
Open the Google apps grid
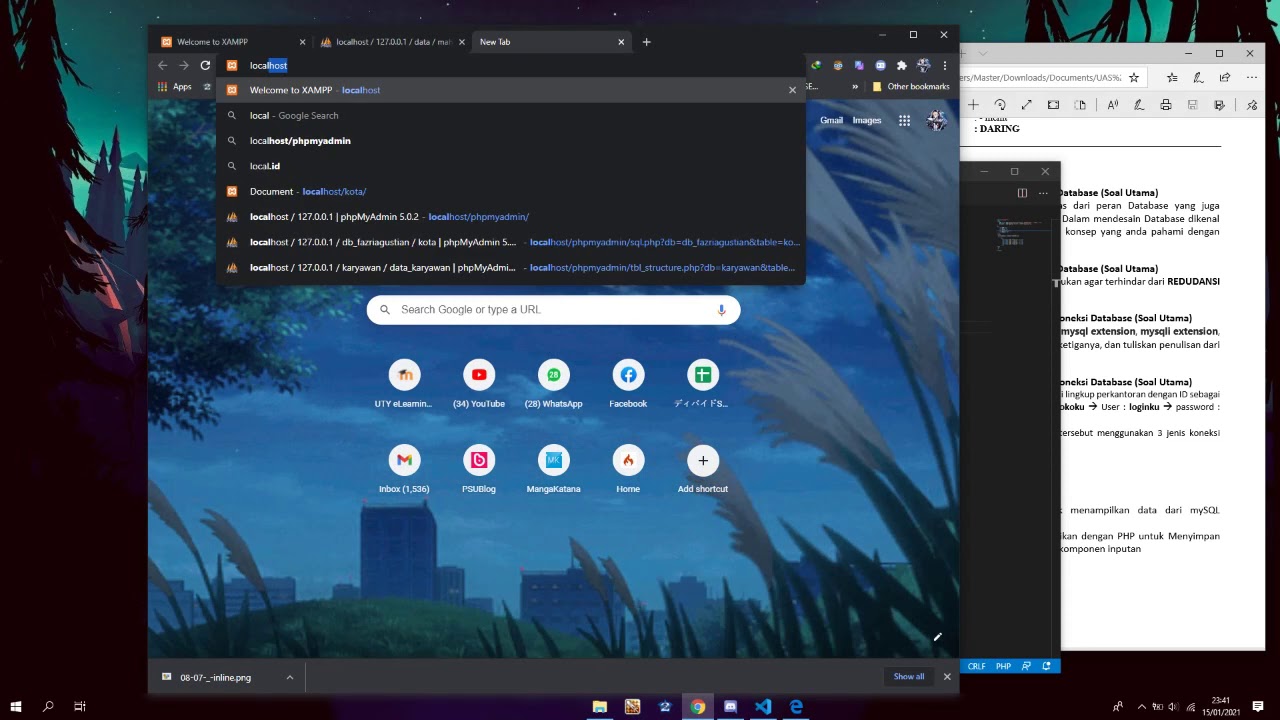pos(904,120)
